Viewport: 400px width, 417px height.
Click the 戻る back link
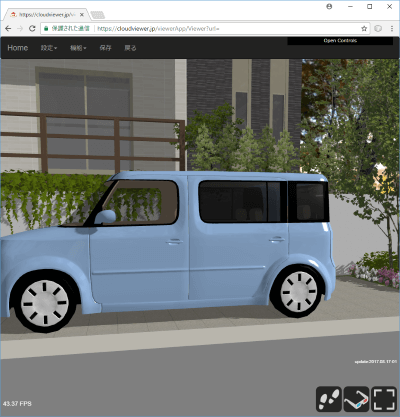[130, 48]
